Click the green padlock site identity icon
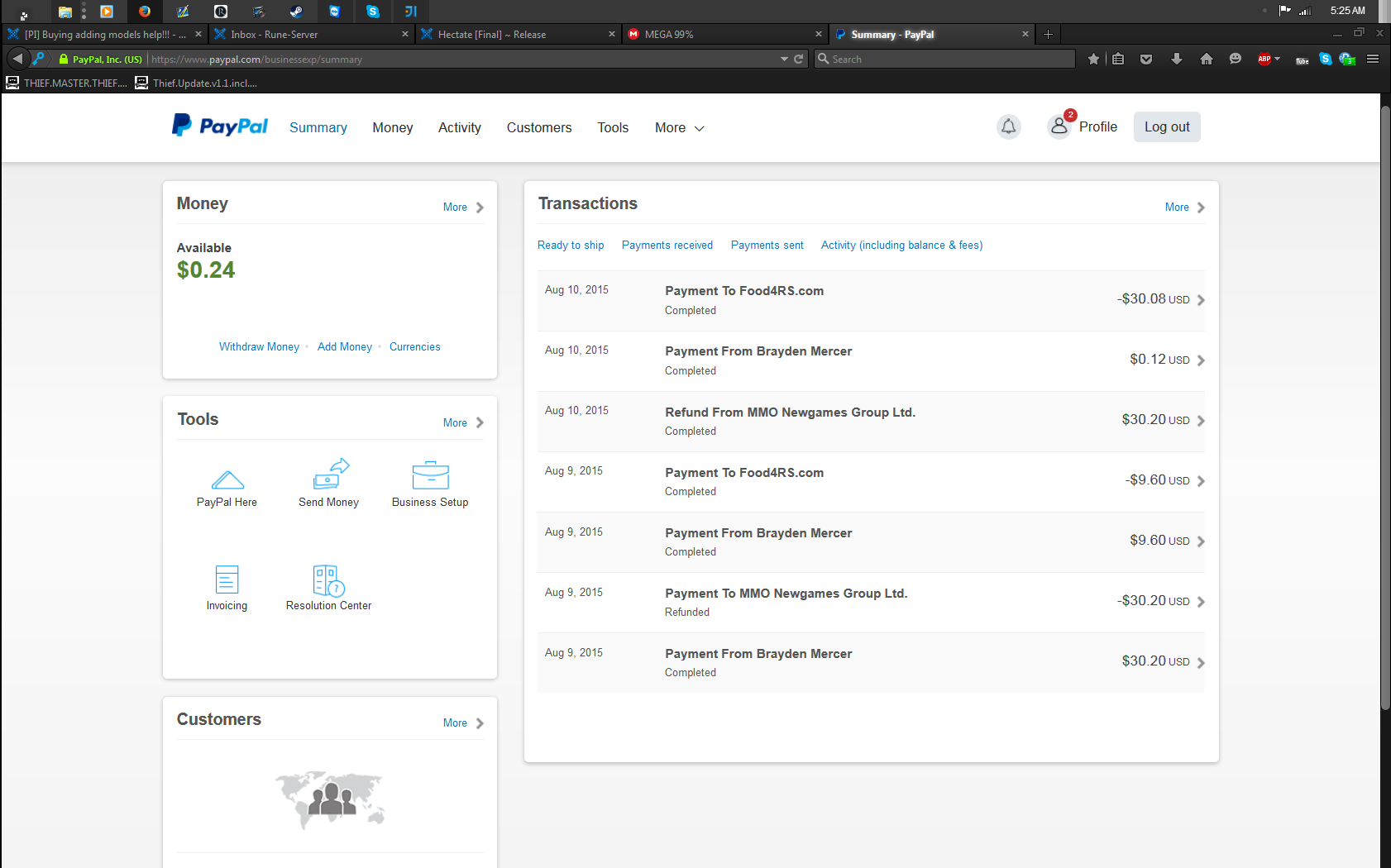This screenshot has width=1391, height=868. tap(63, 59)
